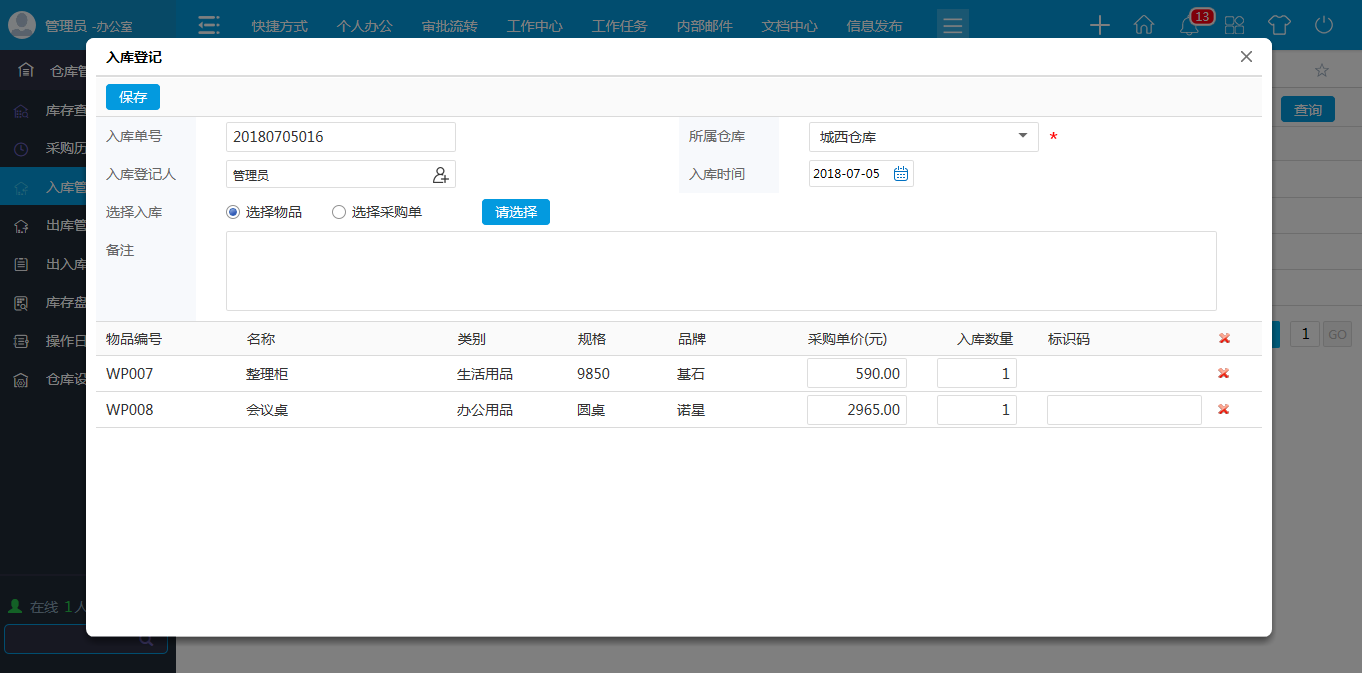
Task: Collapse the sidebar using the menu toggle
Action: [x=208, y=26]
